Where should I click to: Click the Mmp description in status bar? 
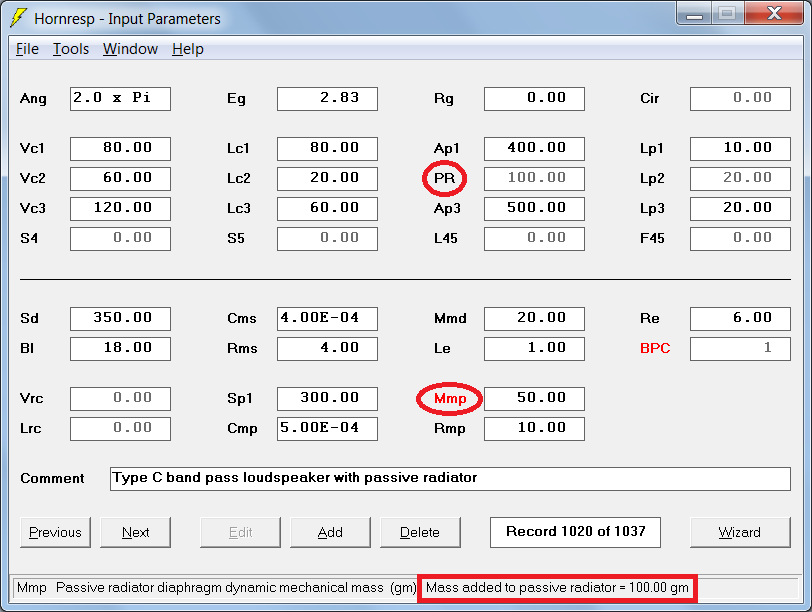[x=216, y=588]
